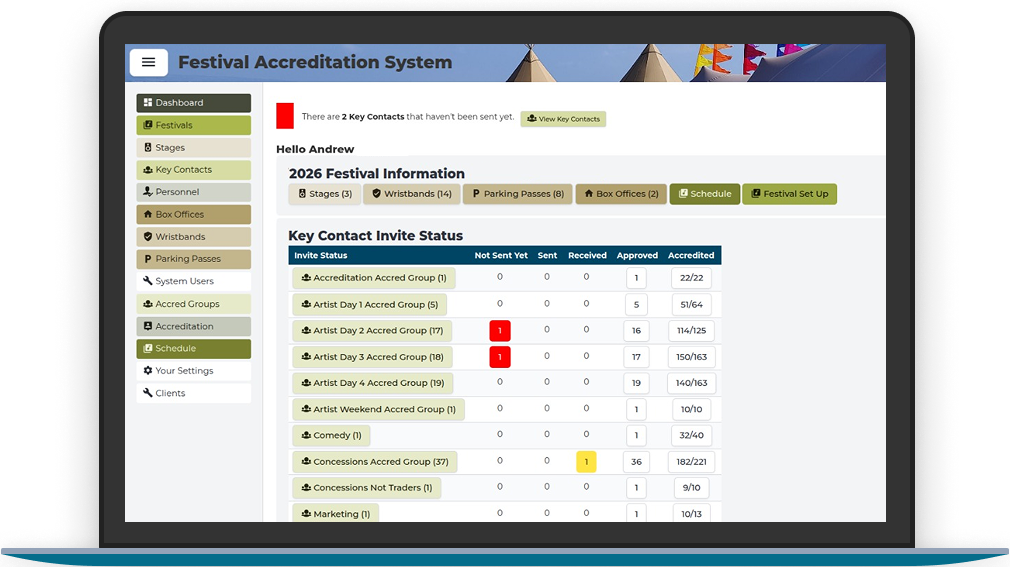The image size is (1010, 567).
Task: Click the View Key Contacts button
Action: (x=563, y=119)
